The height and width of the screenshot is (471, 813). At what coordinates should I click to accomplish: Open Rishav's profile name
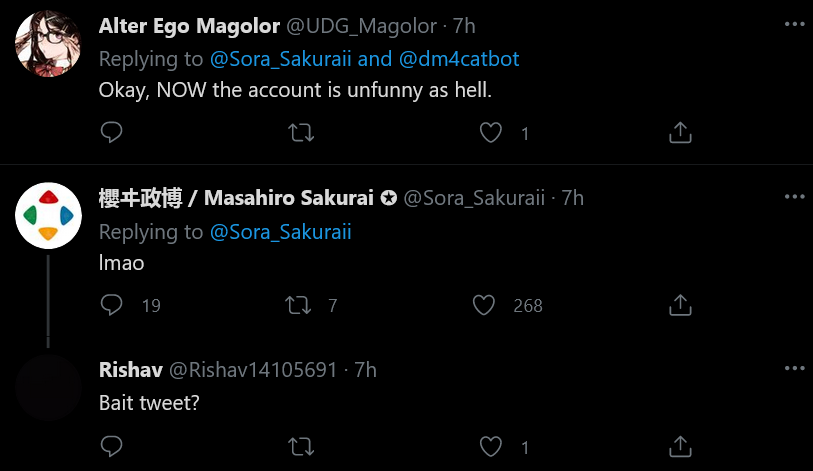pos(131,370)
